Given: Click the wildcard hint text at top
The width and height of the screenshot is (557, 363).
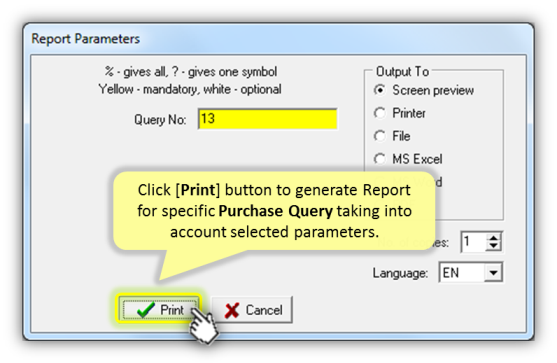Looking at the screenshot, I should coord(191,72).
